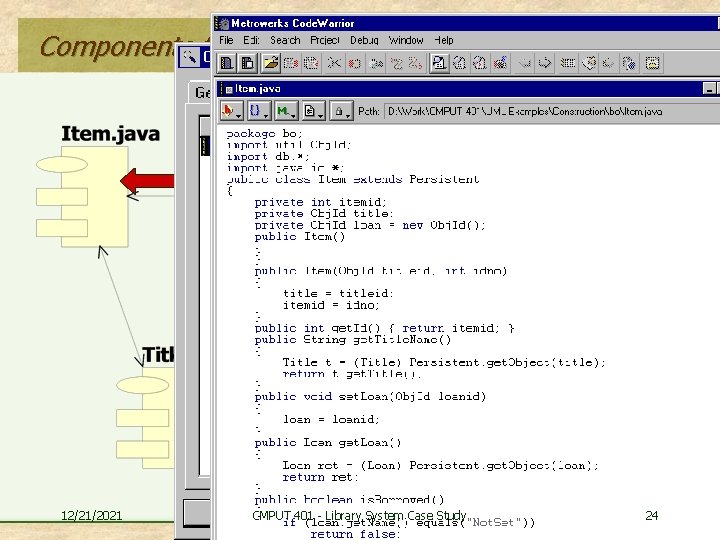The width and height of the screenshot is (720, 540).
Task: Click the second new document toolbar icon
Action: (248, 63)
